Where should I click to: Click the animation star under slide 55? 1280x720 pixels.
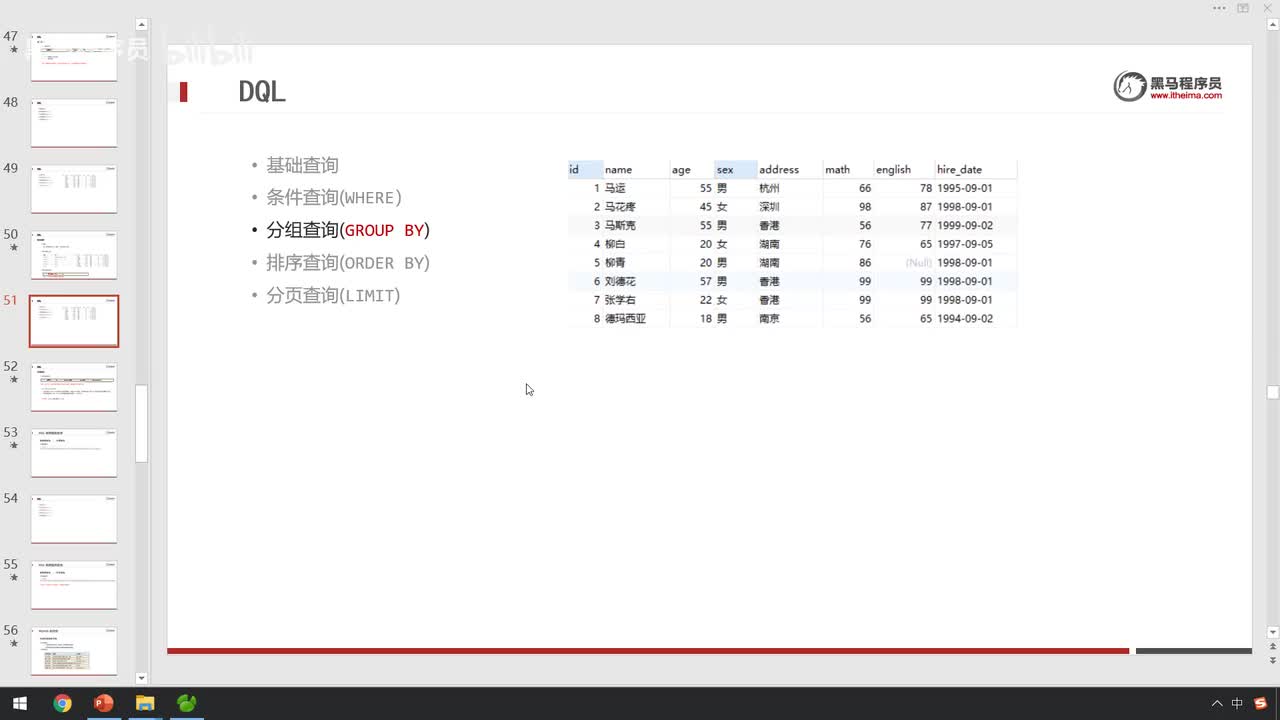[14, 578]
